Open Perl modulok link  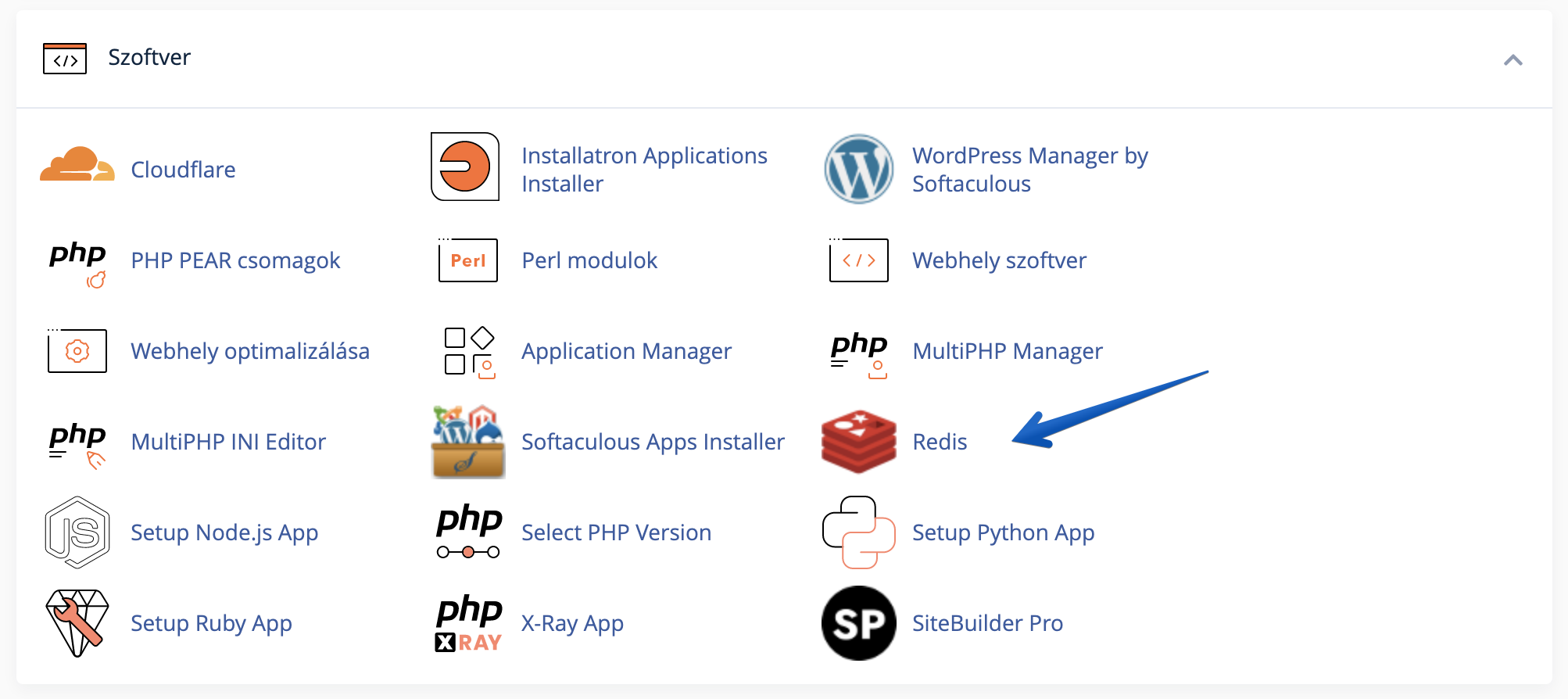click(589, 260)
